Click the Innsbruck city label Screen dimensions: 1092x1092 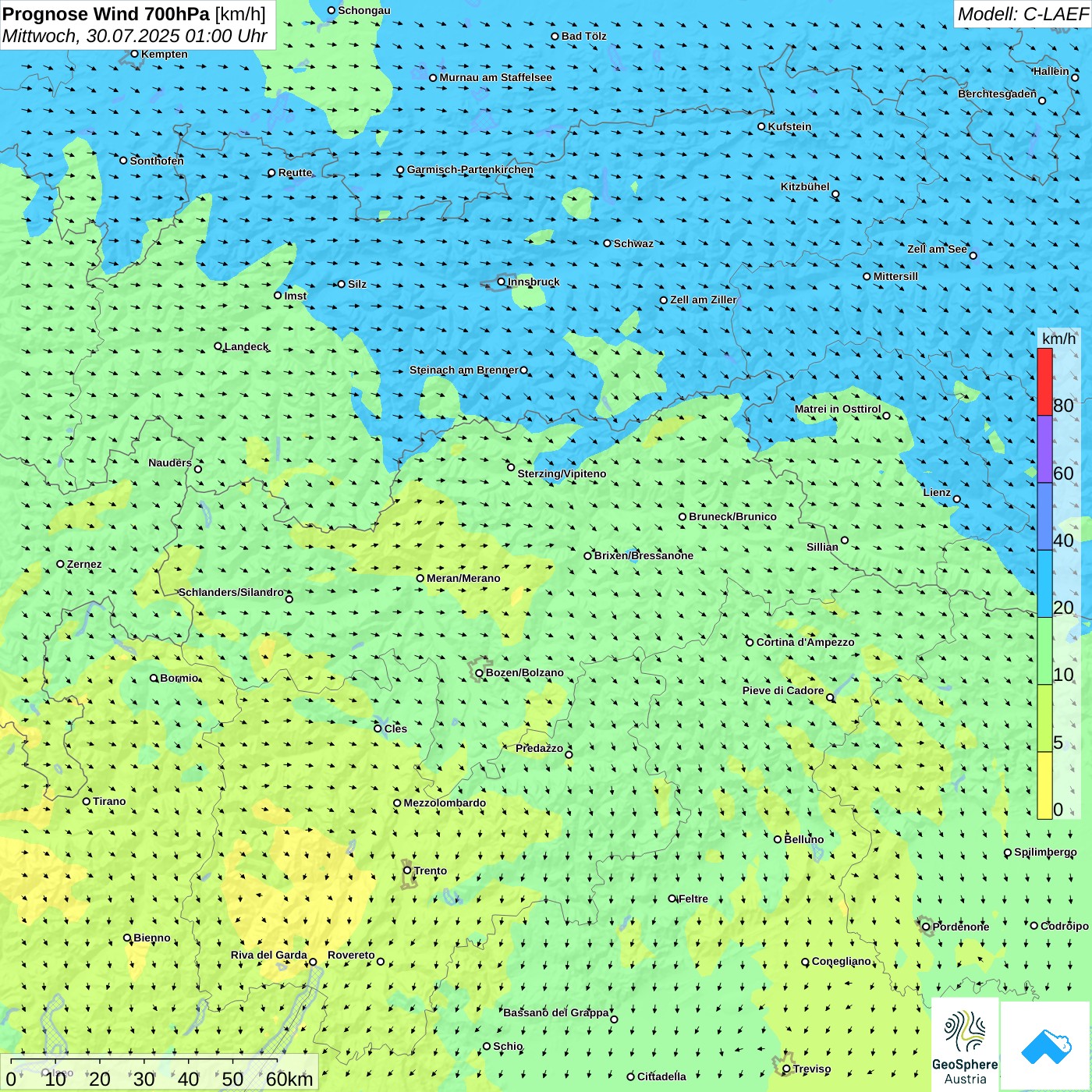click(x=534, y=282)
